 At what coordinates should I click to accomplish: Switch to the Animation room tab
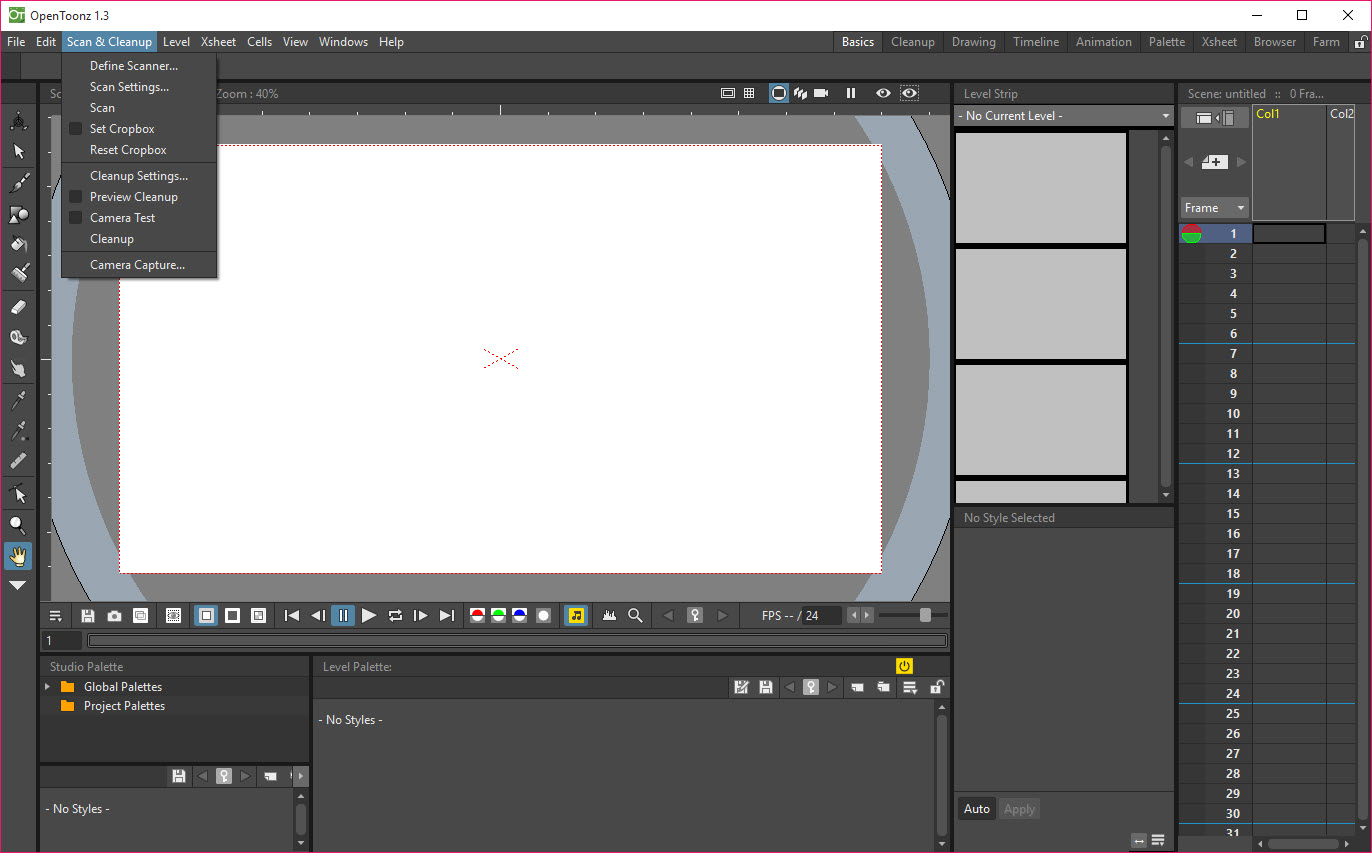[x=1103, y=42]
